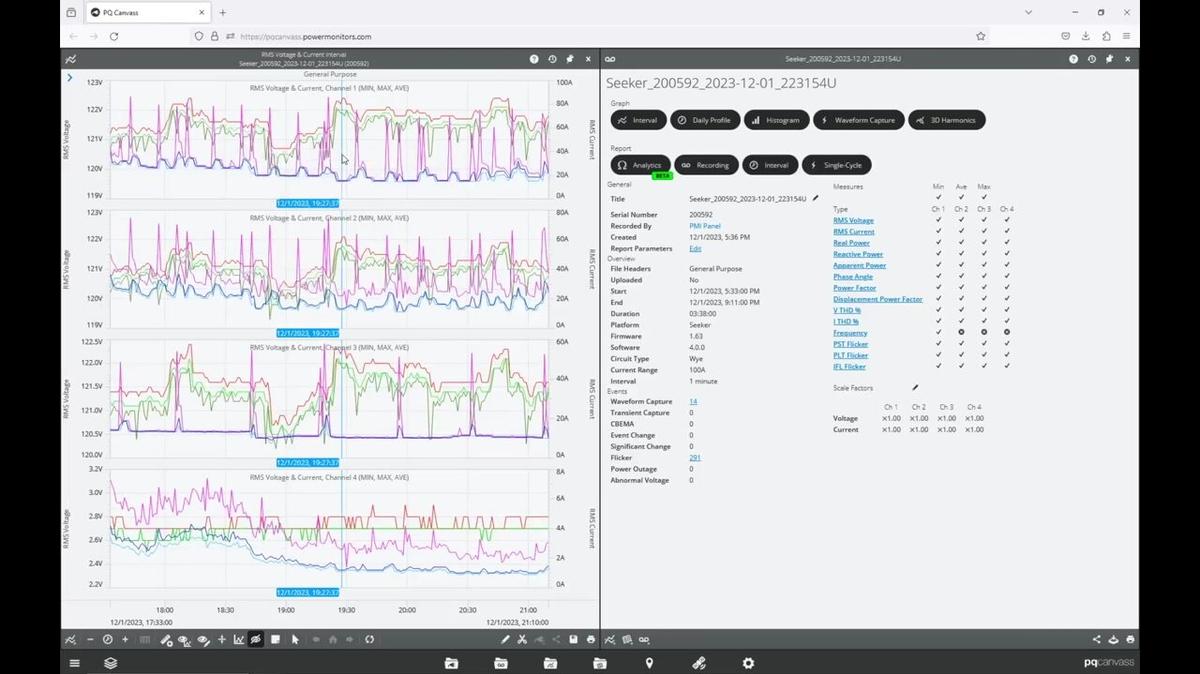Expand the left sidebar chevron arrow
Screen dimensions: 1200x674
click(x=69, y=77)
